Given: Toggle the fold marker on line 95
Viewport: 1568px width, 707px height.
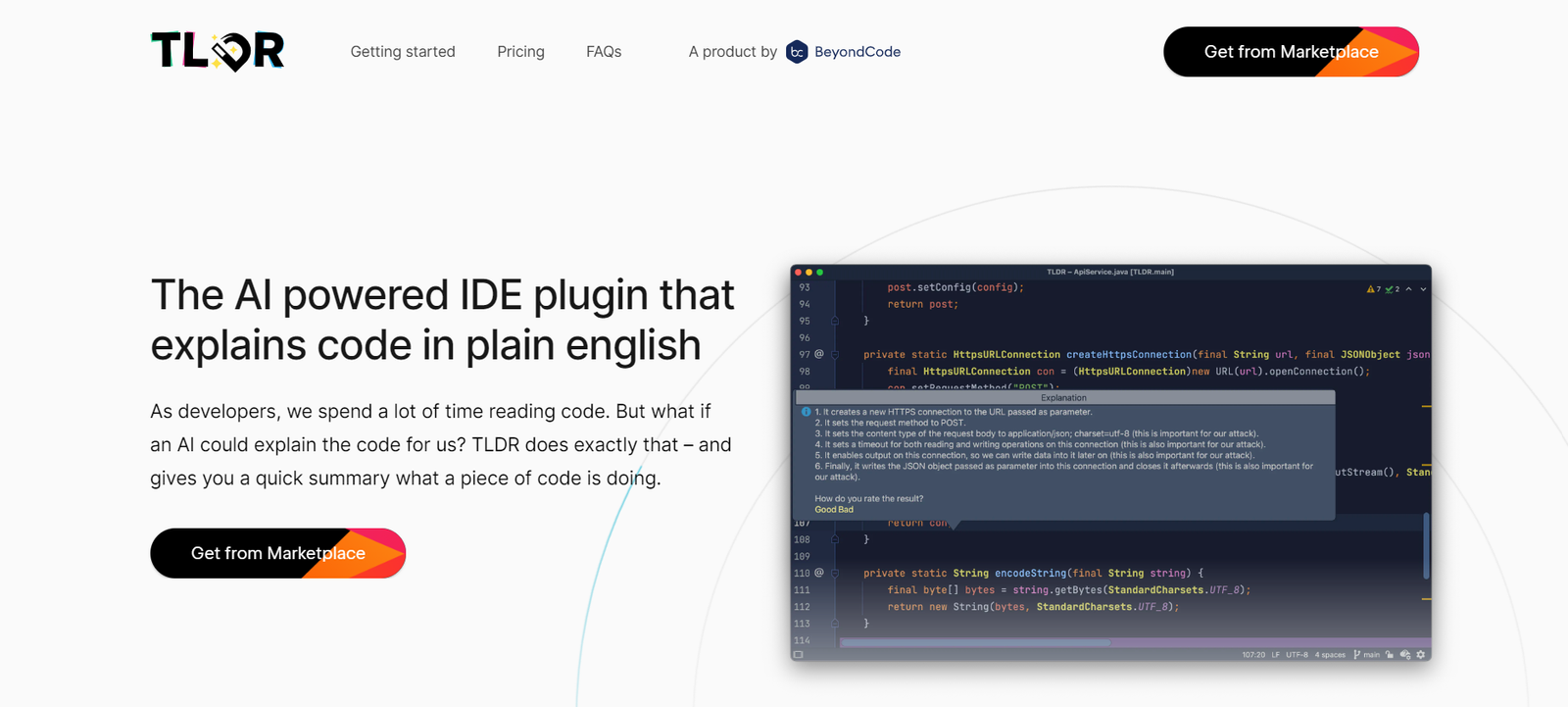Looking at the screenshot, I should (835, 321).
